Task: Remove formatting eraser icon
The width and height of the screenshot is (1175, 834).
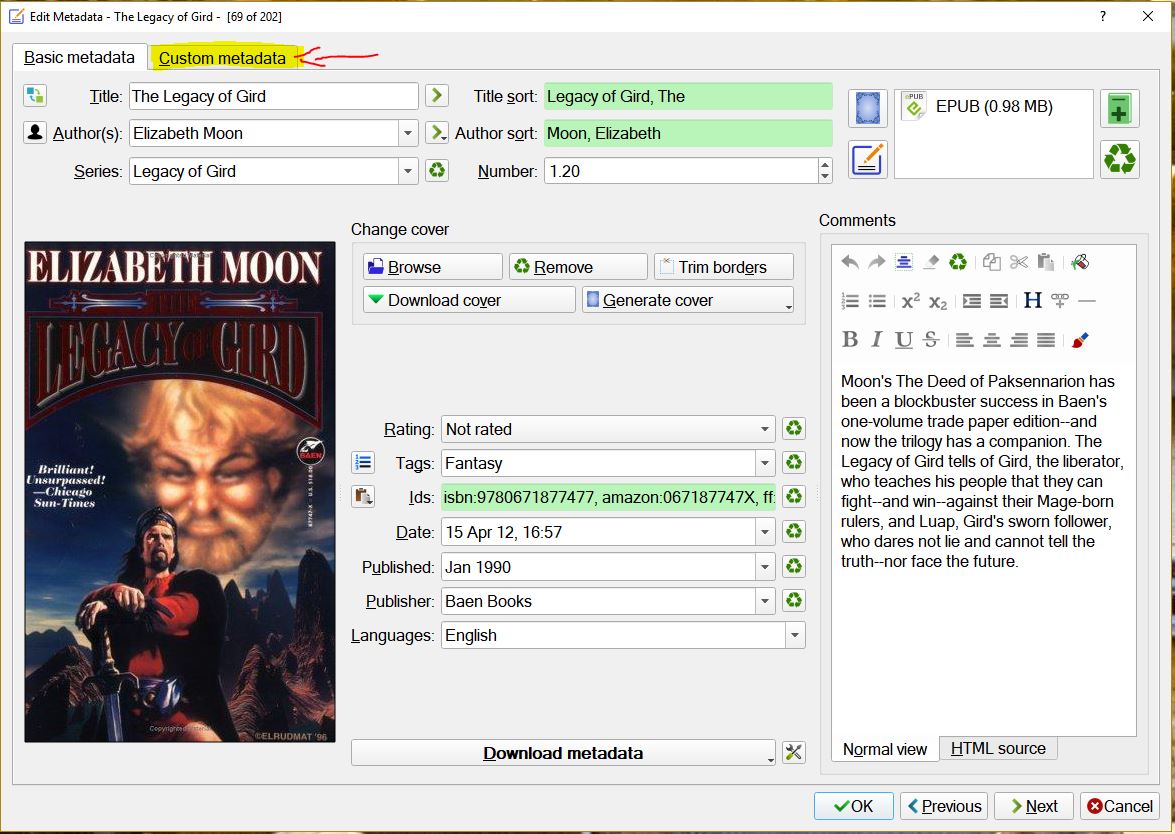Action: (931, 262)
